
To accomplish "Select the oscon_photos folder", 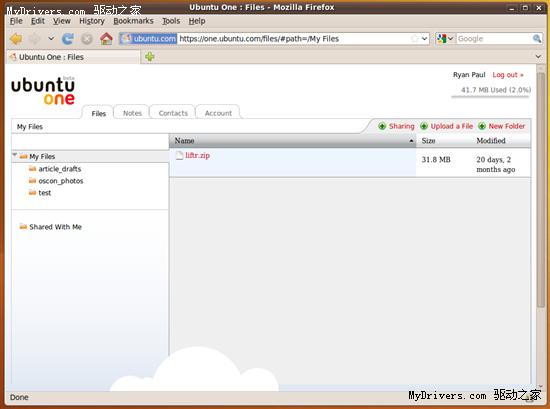I will pyautogui.click(x=61, y=181).
